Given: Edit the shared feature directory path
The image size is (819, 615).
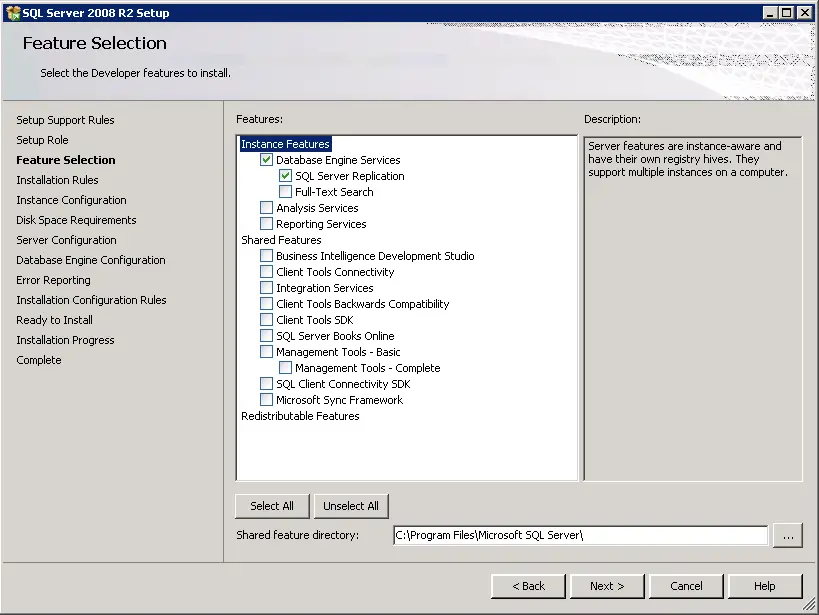Looking at the screenshot, I should point(580,535).
